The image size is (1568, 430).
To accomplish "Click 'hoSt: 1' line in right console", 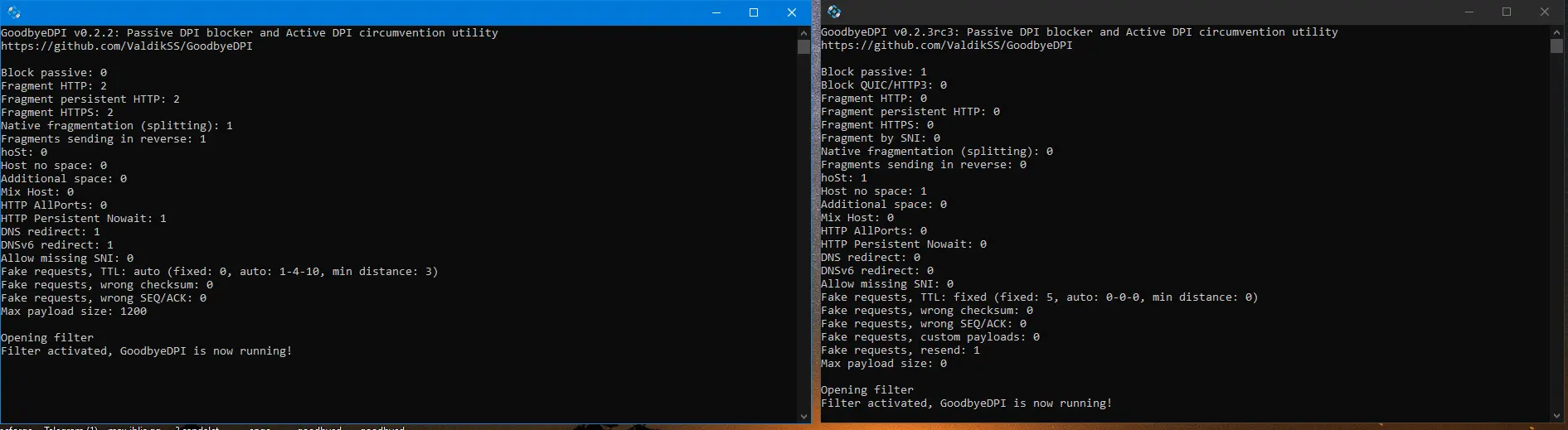I will (844, 178).
